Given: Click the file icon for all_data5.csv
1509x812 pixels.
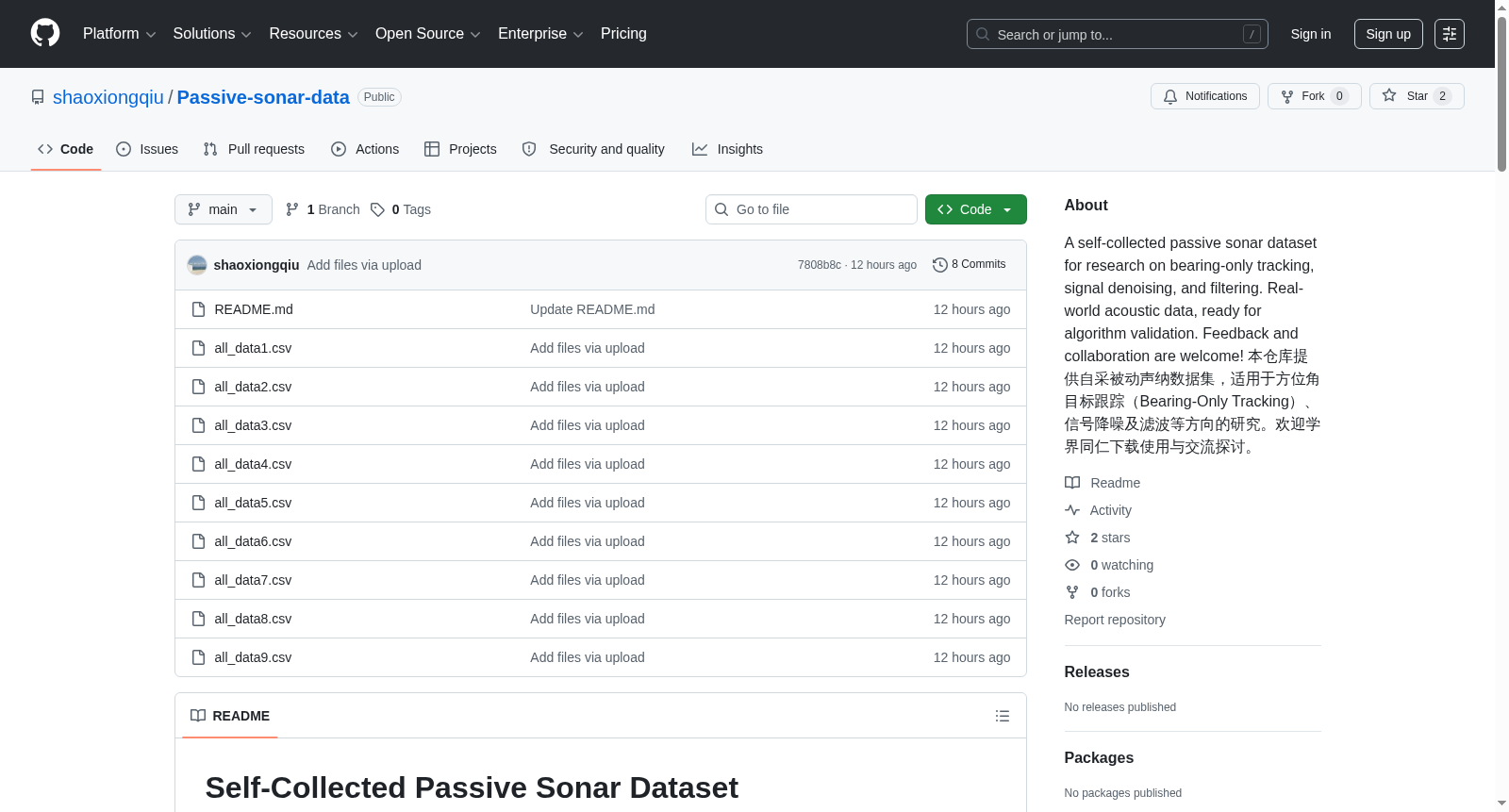Looking at the screenshot, I should pyautogui.click(x=198, y=503).
